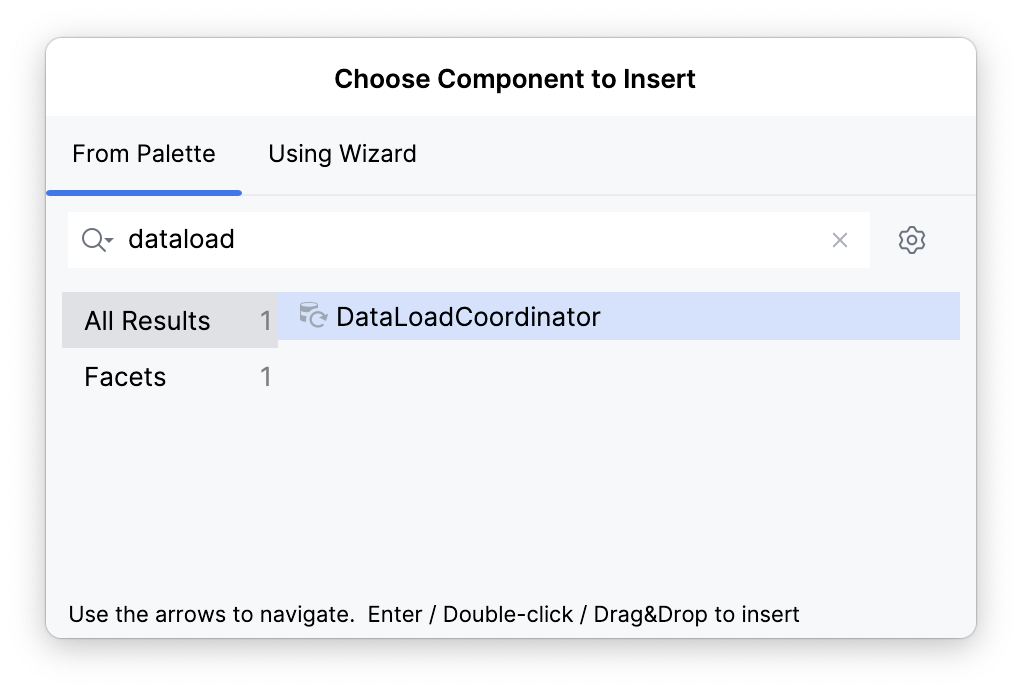Select the All Results category
The image size is (1022, 692).
(x=148, y=320)
